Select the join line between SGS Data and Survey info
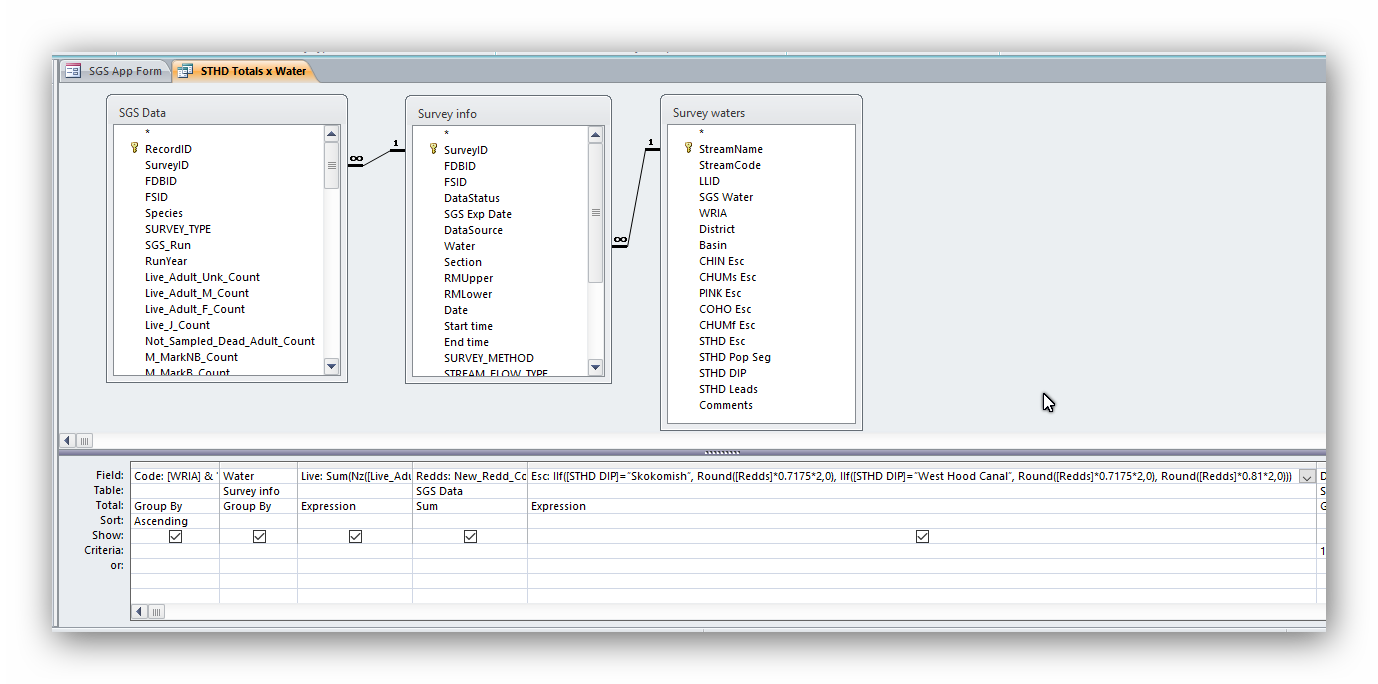Image resolution: width=1378 pixels, height=684 pixels. pyautogui.click(x=376, y=158)
